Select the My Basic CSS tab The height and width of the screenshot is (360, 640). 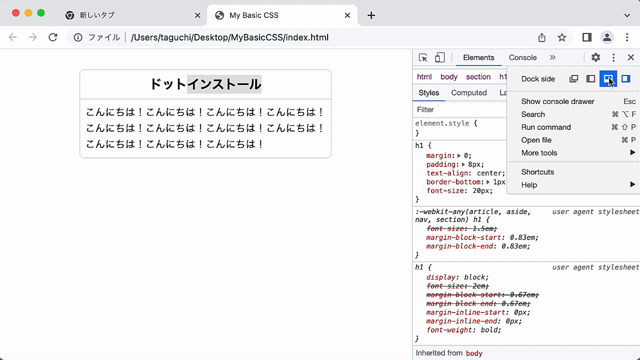point(282,15)
